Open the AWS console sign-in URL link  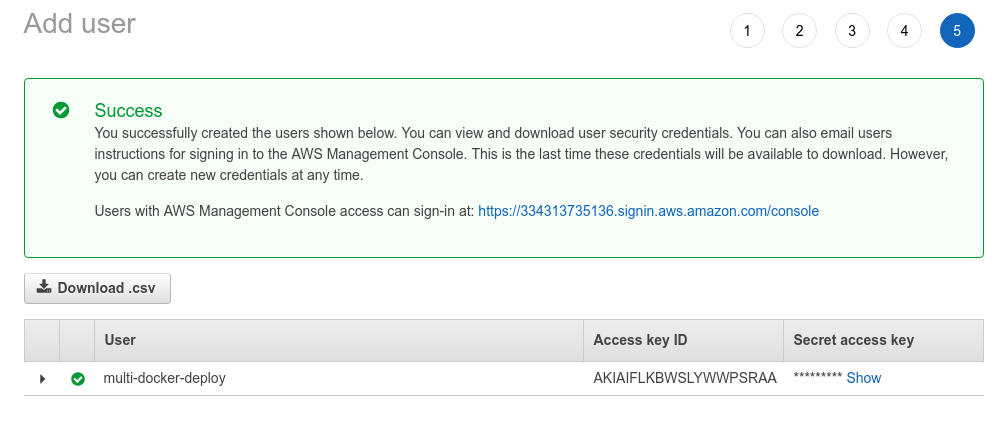click(648, 211)
